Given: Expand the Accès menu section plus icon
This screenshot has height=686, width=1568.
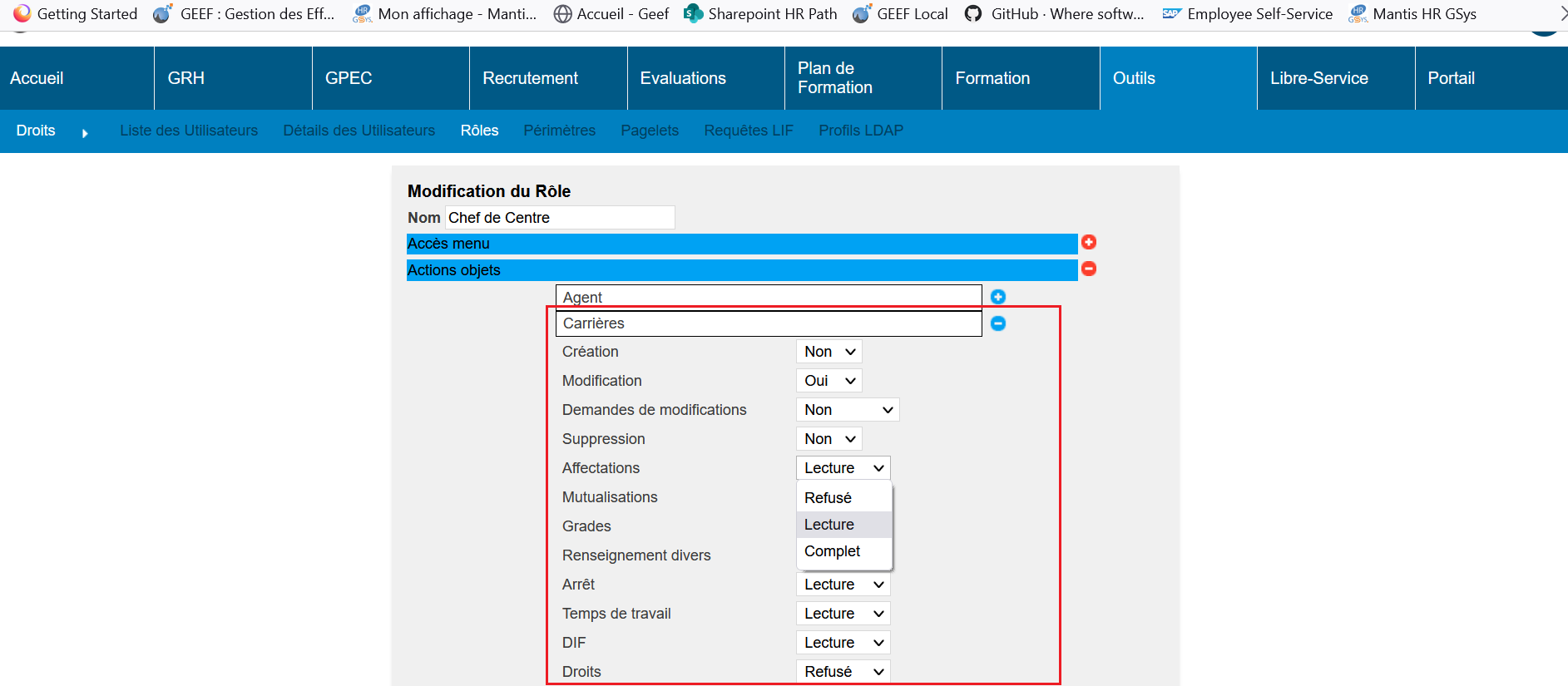Looking at the screenshot, I should pyautogui.click(x=1088, y=242).
